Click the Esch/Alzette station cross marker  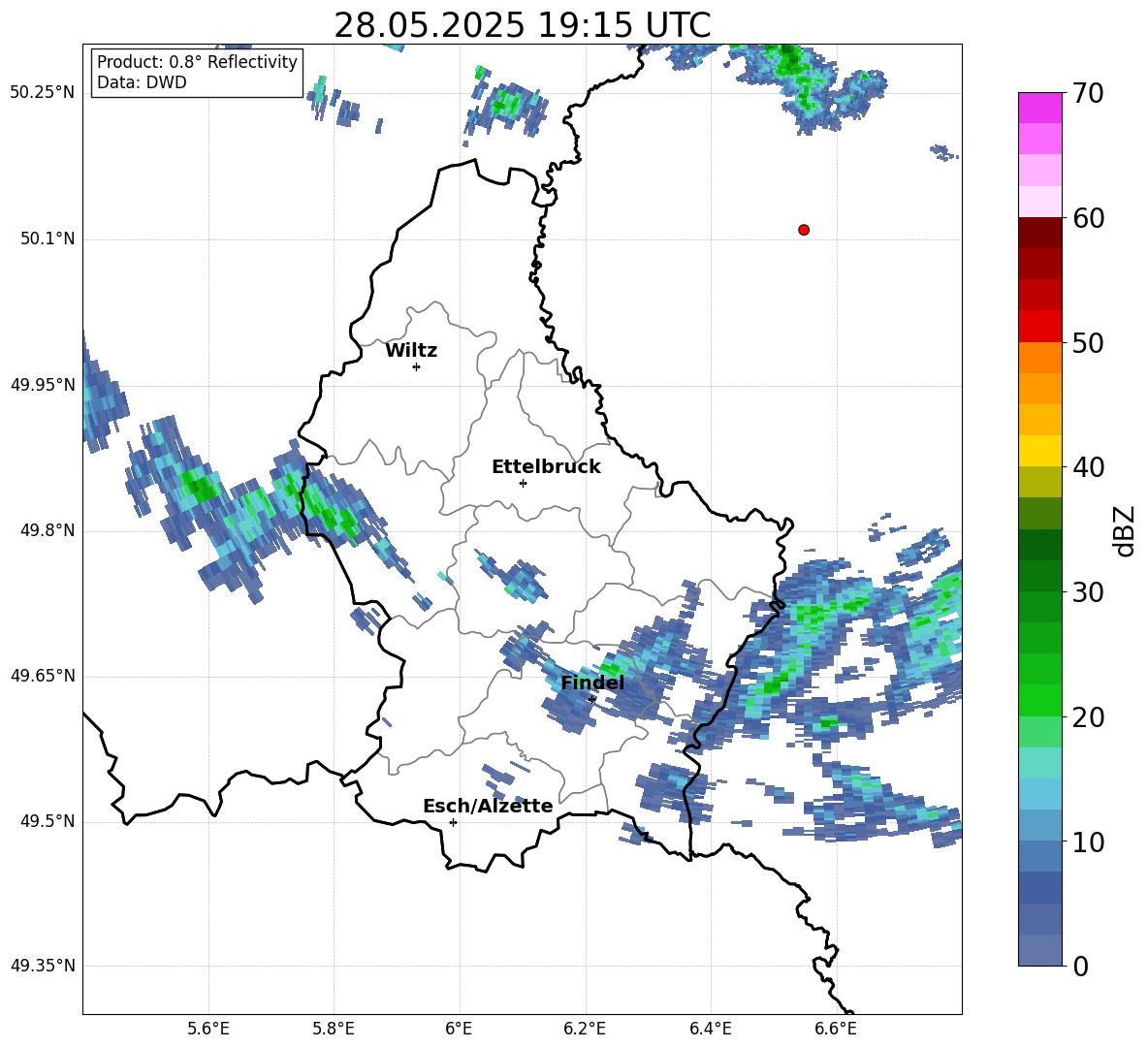(x=453, y=822)
